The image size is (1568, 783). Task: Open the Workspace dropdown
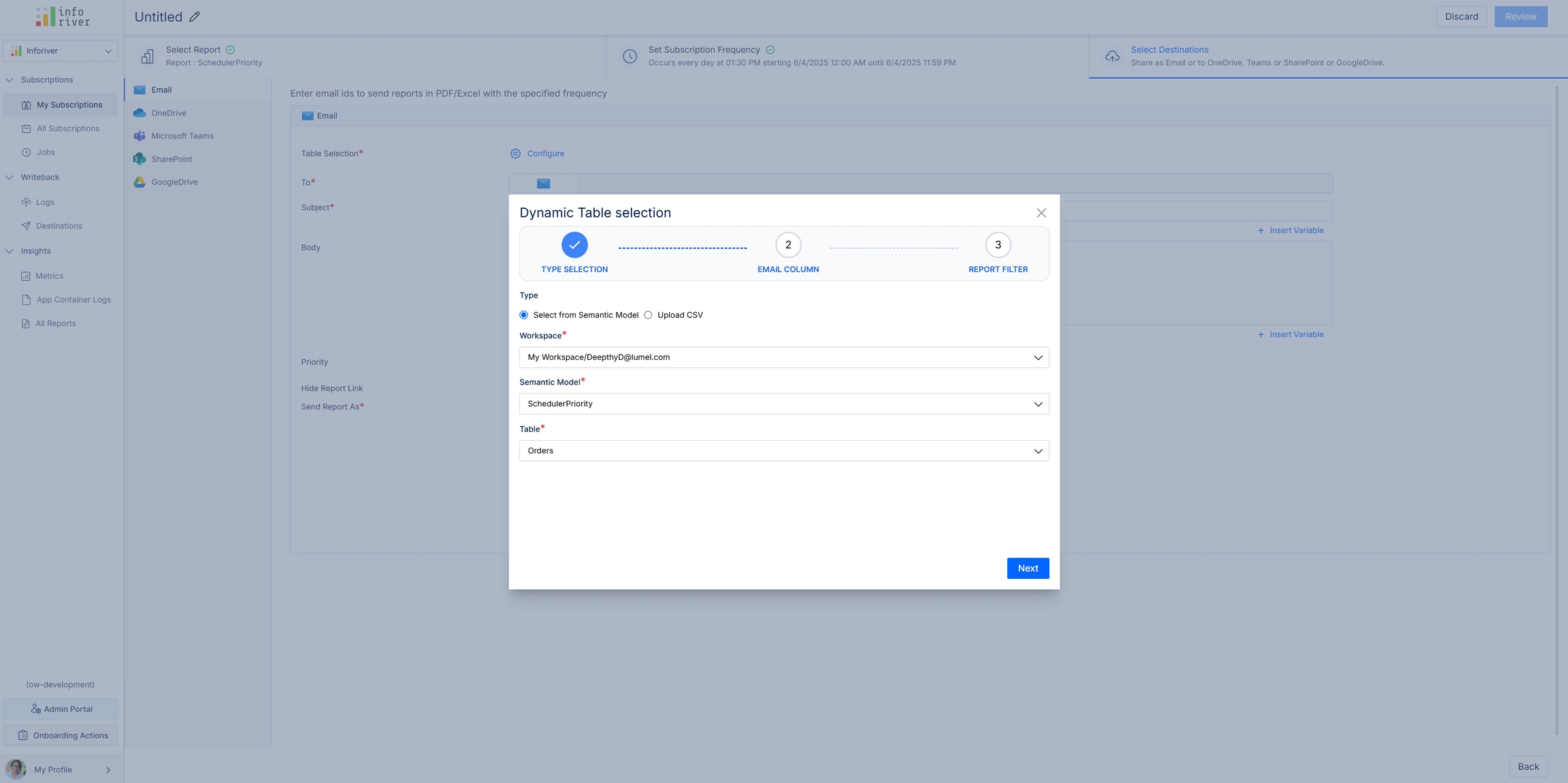click(783, 358)
